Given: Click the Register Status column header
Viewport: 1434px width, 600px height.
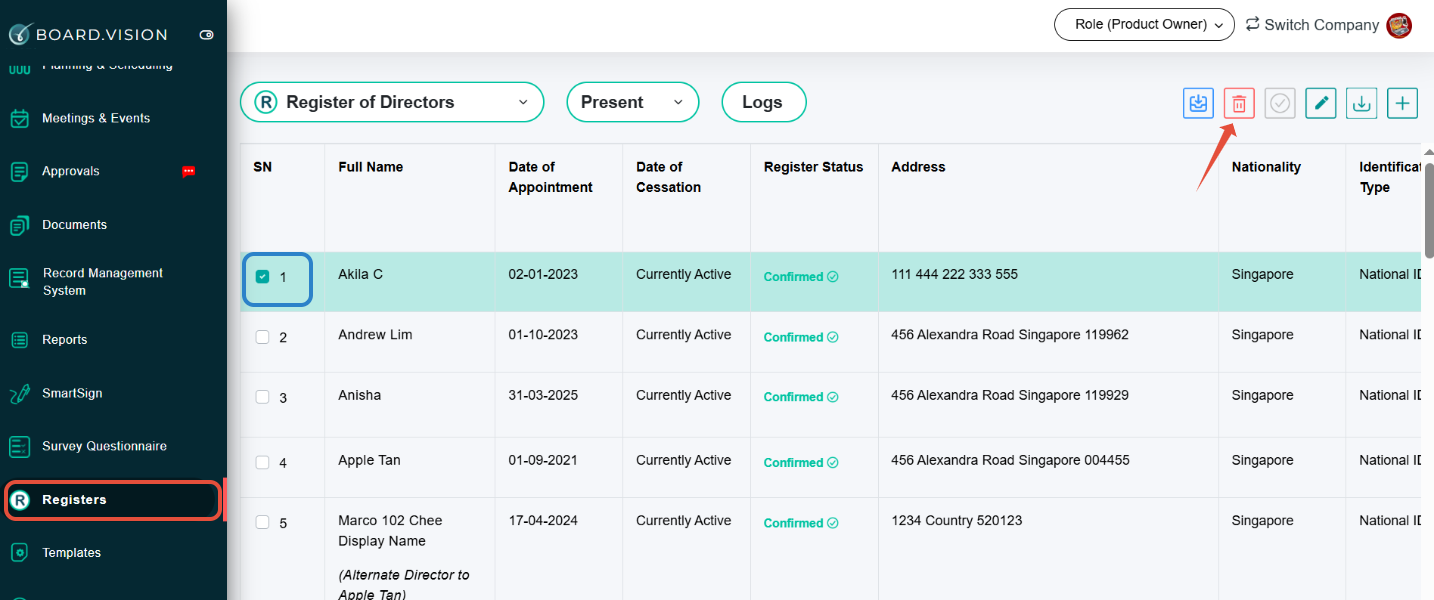Looking at the screenshot, I should pos(813,167).
